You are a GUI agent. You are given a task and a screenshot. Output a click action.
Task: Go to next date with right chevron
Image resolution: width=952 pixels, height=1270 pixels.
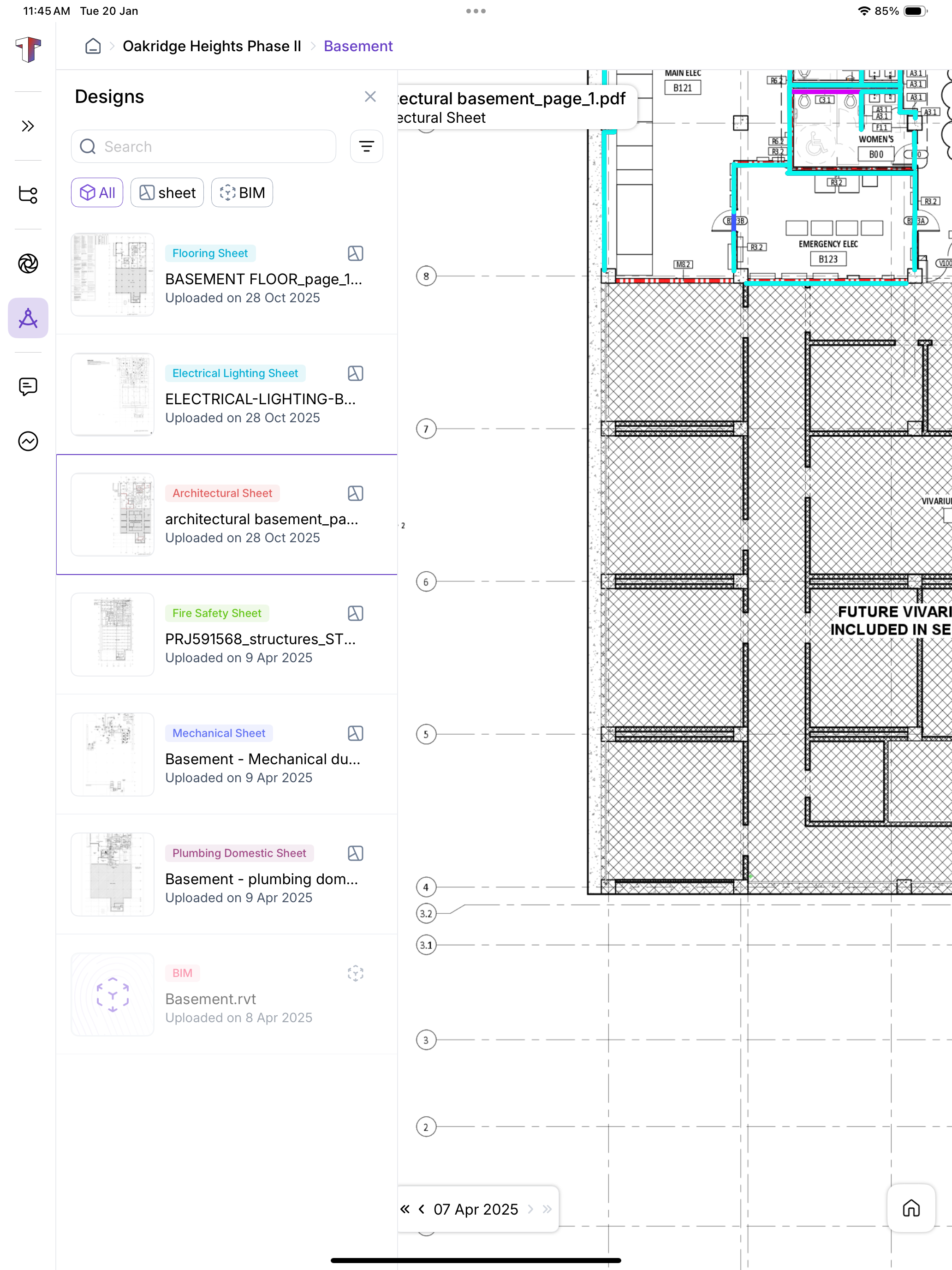click(530, 1209)
